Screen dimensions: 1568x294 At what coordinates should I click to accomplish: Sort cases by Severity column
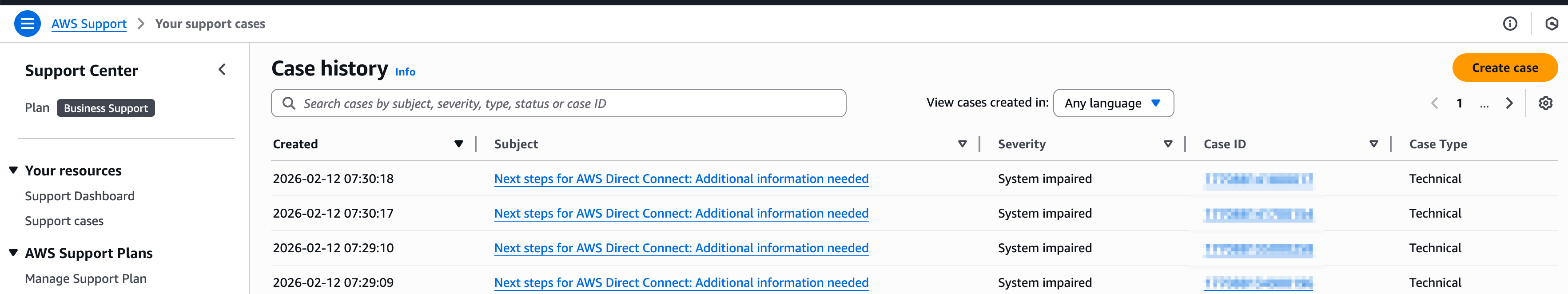1167,144
